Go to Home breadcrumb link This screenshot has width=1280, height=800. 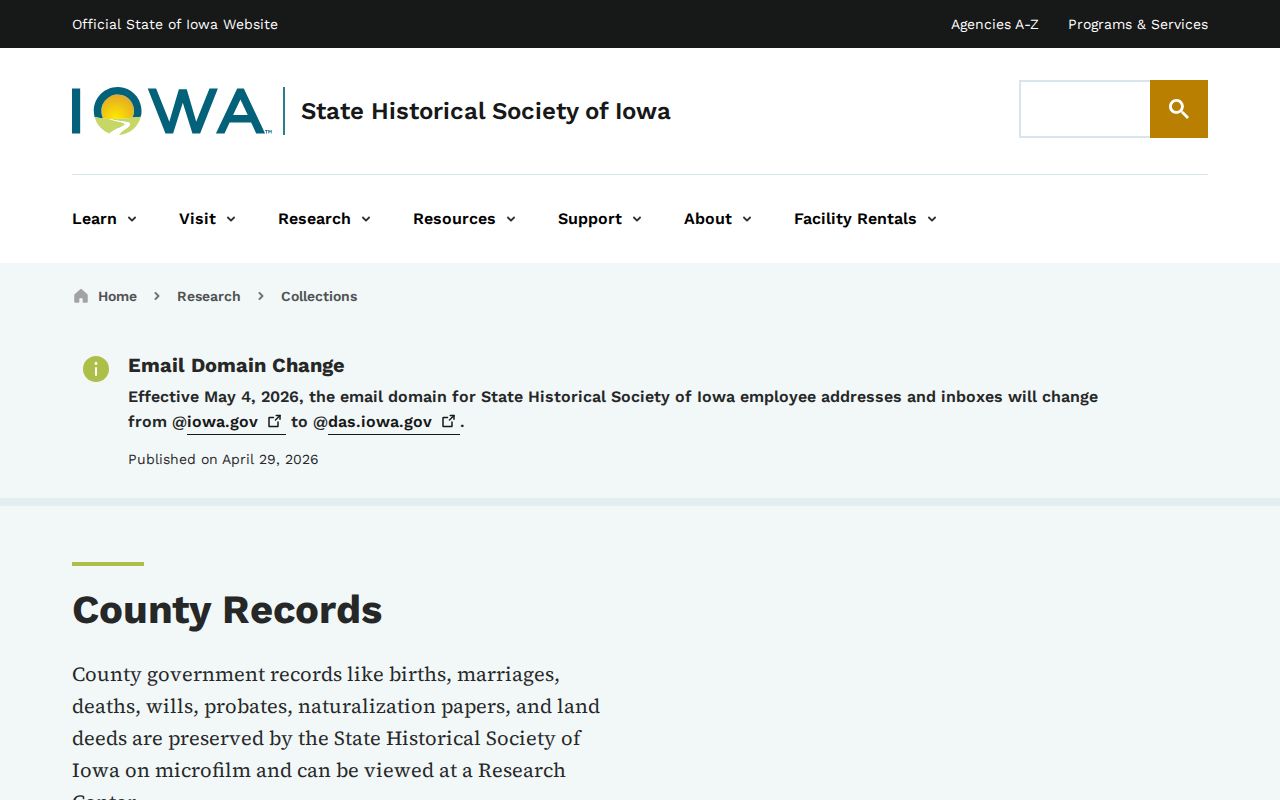pyautogui.click(x=117, y=296)
